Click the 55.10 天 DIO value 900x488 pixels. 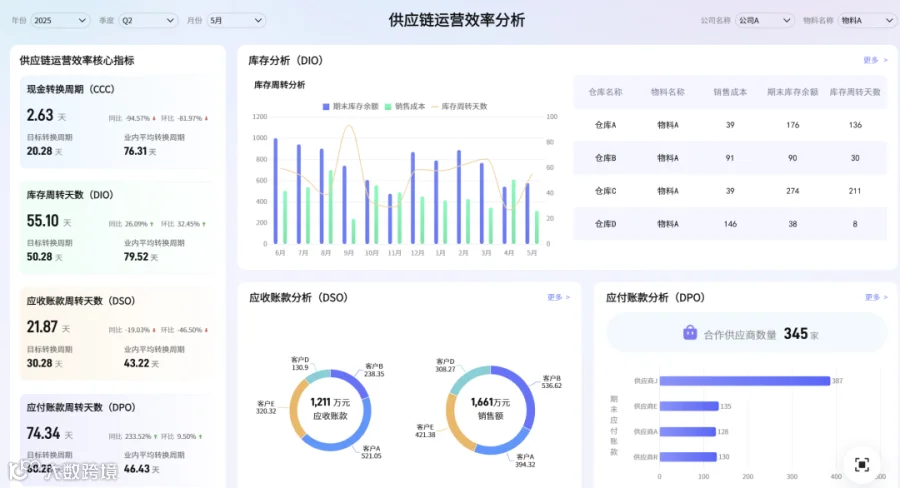tap(49, 221)
